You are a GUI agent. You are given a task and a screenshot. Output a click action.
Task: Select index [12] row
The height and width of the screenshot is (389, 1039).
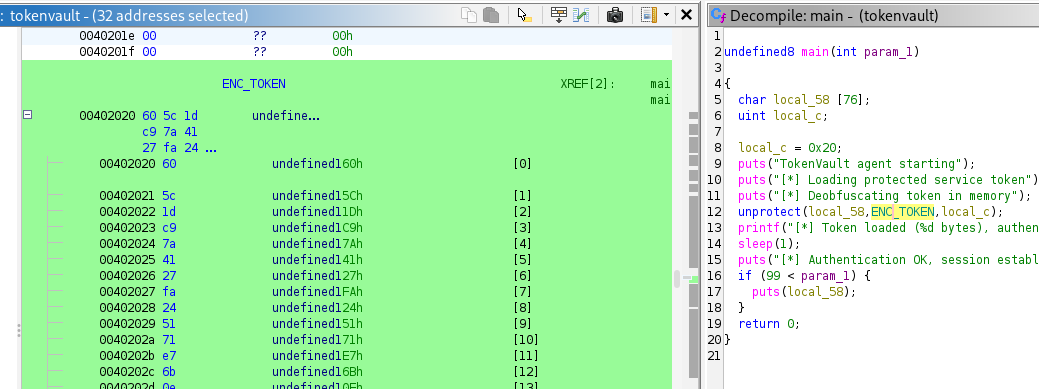pyautogui.click(x=347, y=371)
